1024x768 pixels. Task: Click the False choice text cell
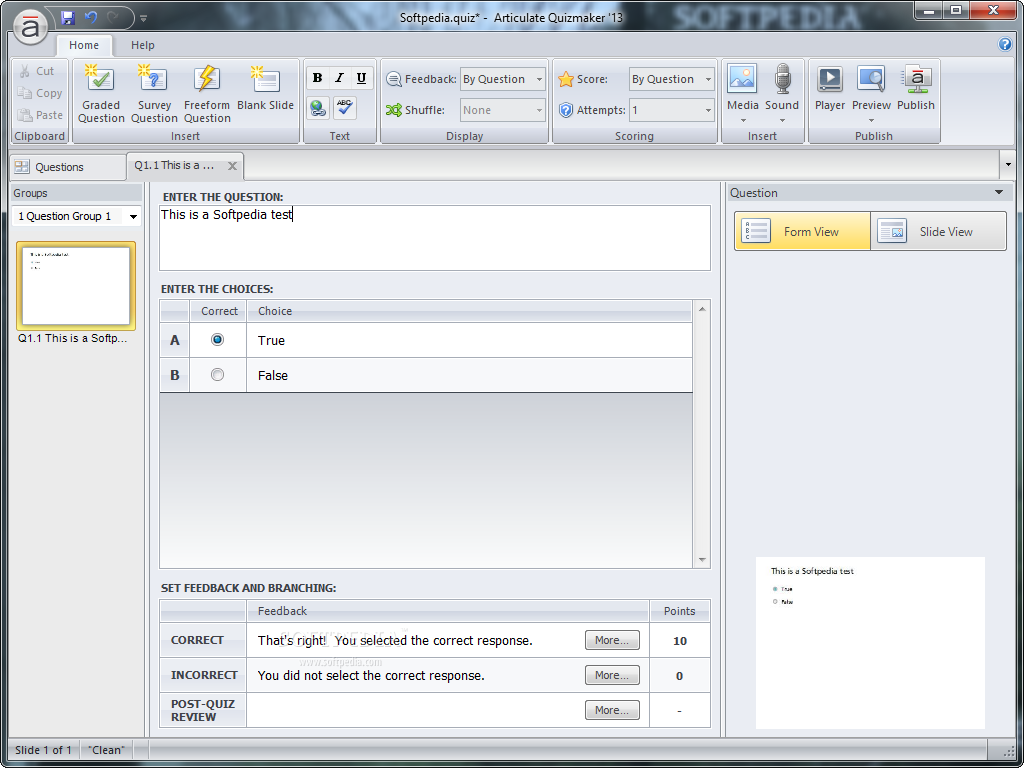pyautogui.click(x=469, y=376)
